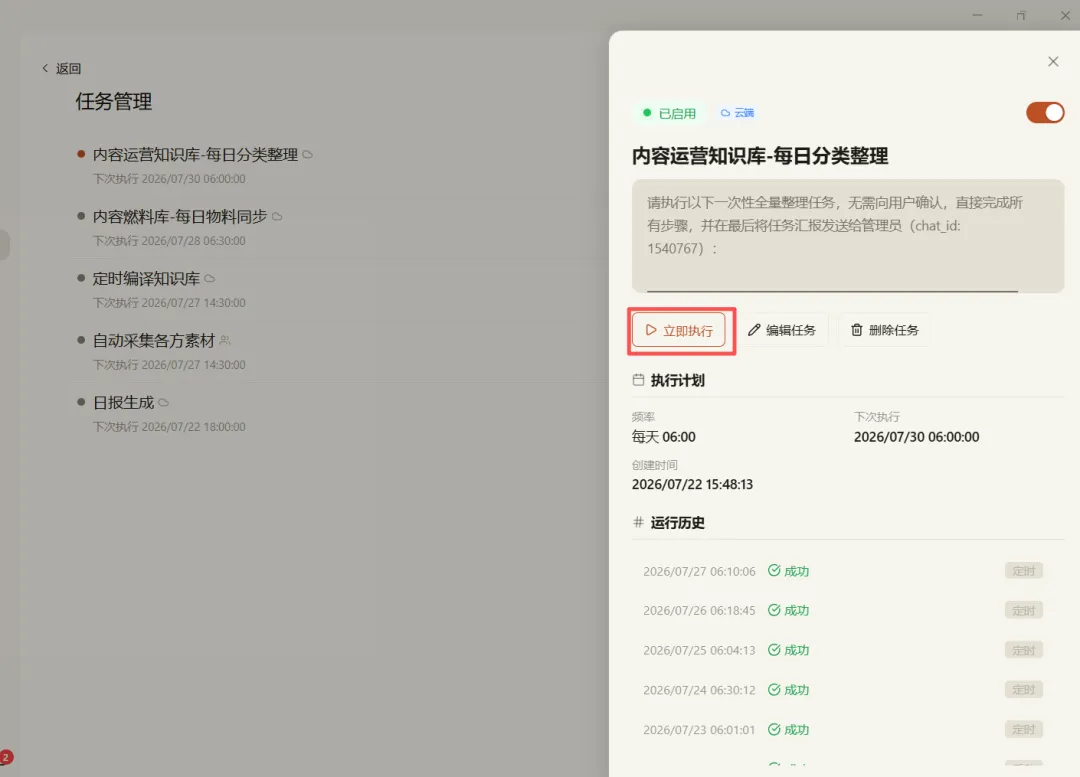1080x777 pixels.
Task: Open 编辑任务 to edit the task
Action: [x=782, y=330]
